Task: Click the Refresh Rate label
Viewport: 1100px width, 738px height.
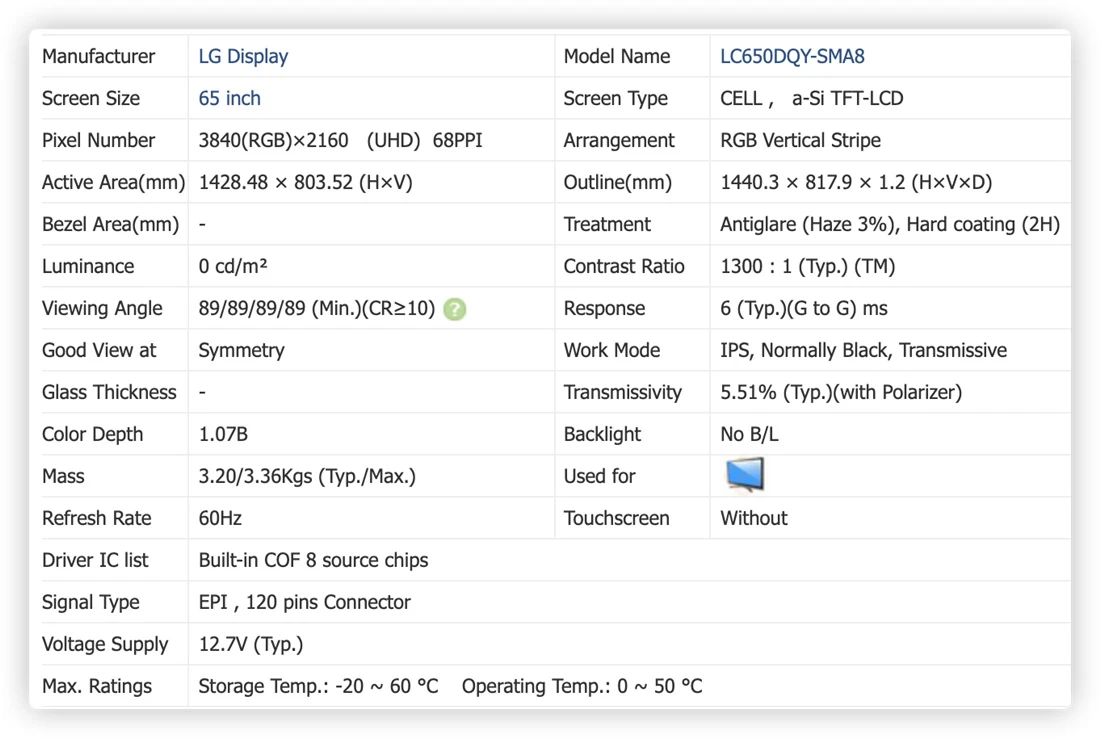Action: point(96,518)
